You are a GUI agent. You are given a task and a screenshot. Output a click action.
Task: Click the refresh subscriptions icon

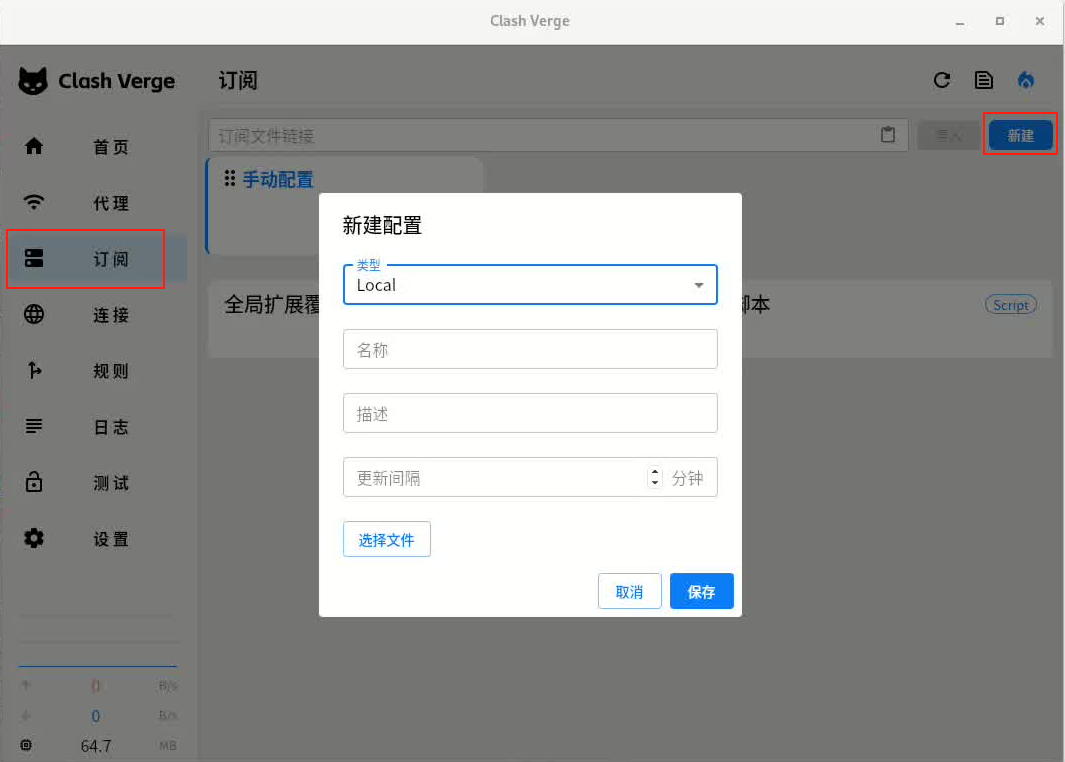941,81
